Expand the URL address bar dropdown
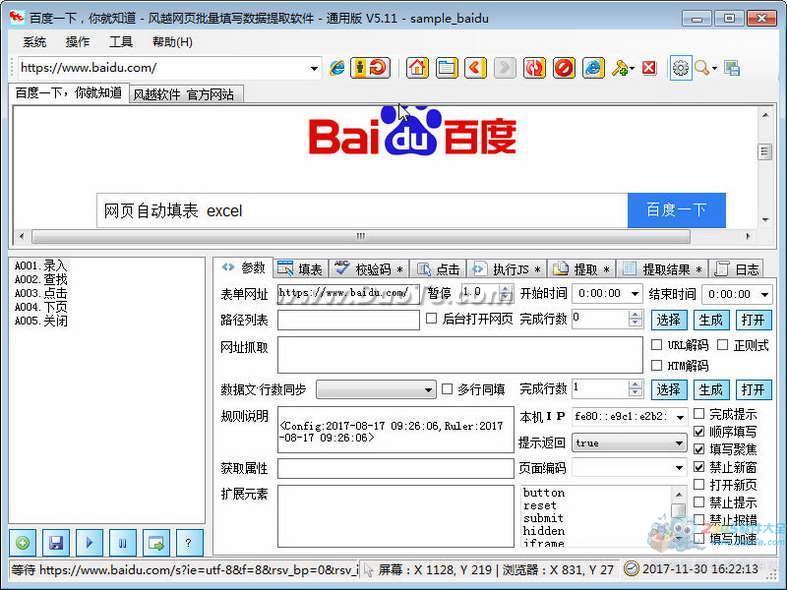This screenshot has height=590, width=787. tap(314, 68)
